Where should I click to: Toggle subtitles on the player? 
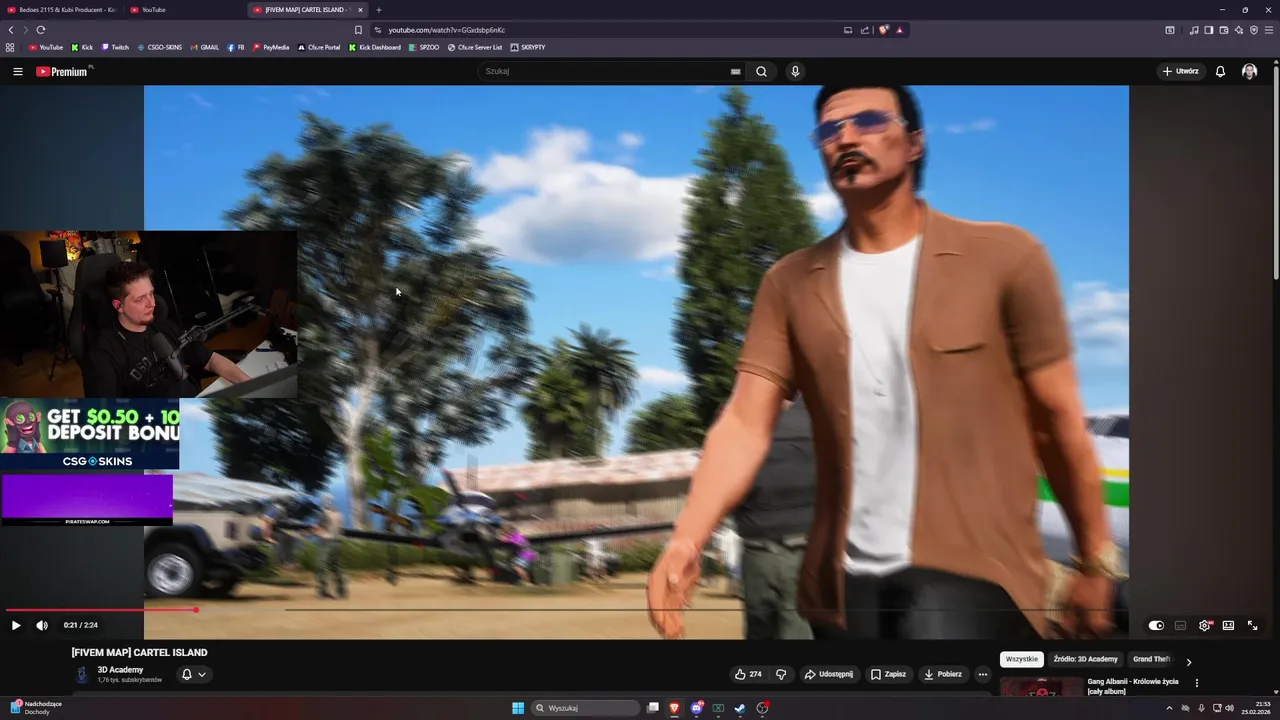click(x=1180, y=625)
